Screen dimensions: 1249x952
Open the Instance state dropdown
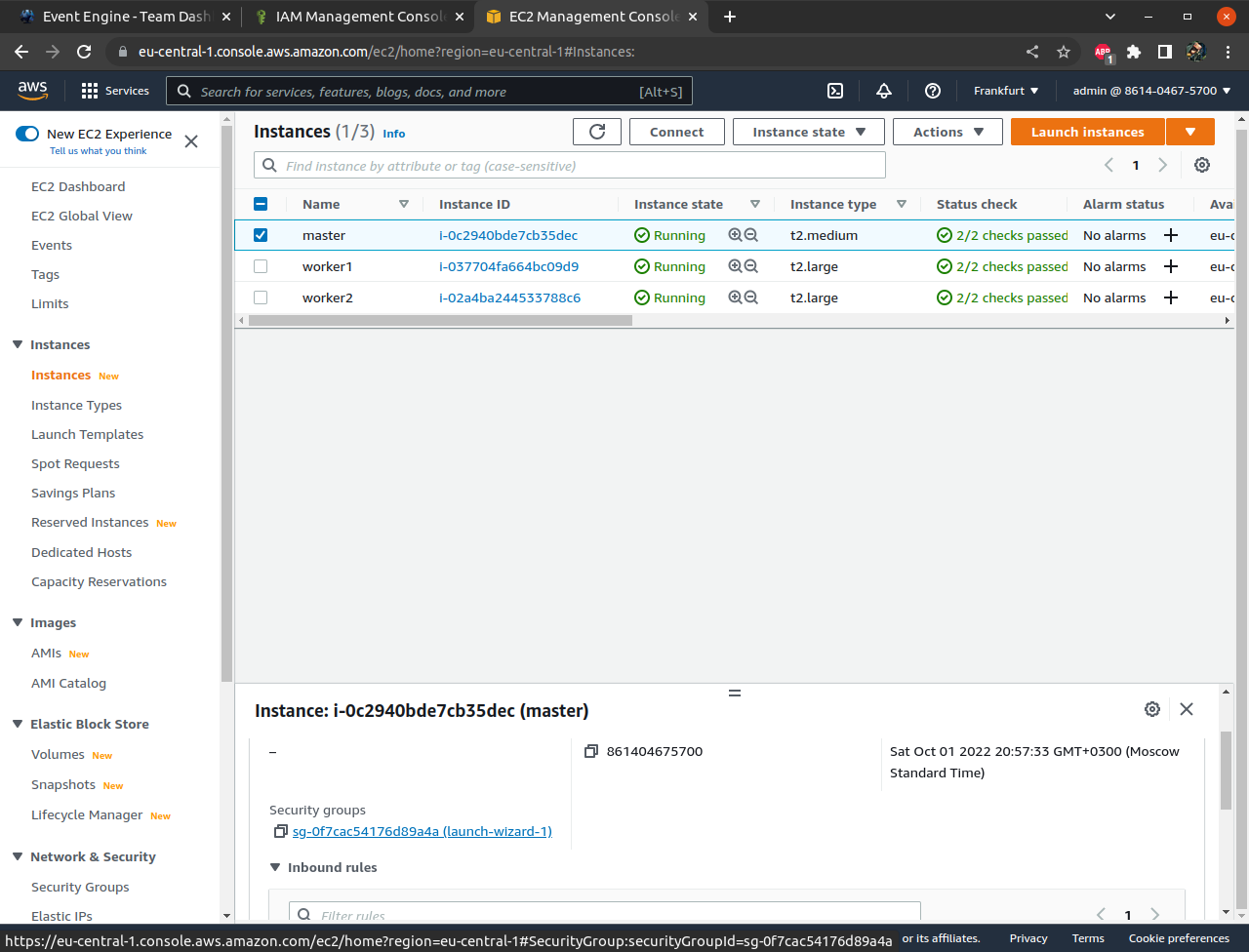[809, 132]
